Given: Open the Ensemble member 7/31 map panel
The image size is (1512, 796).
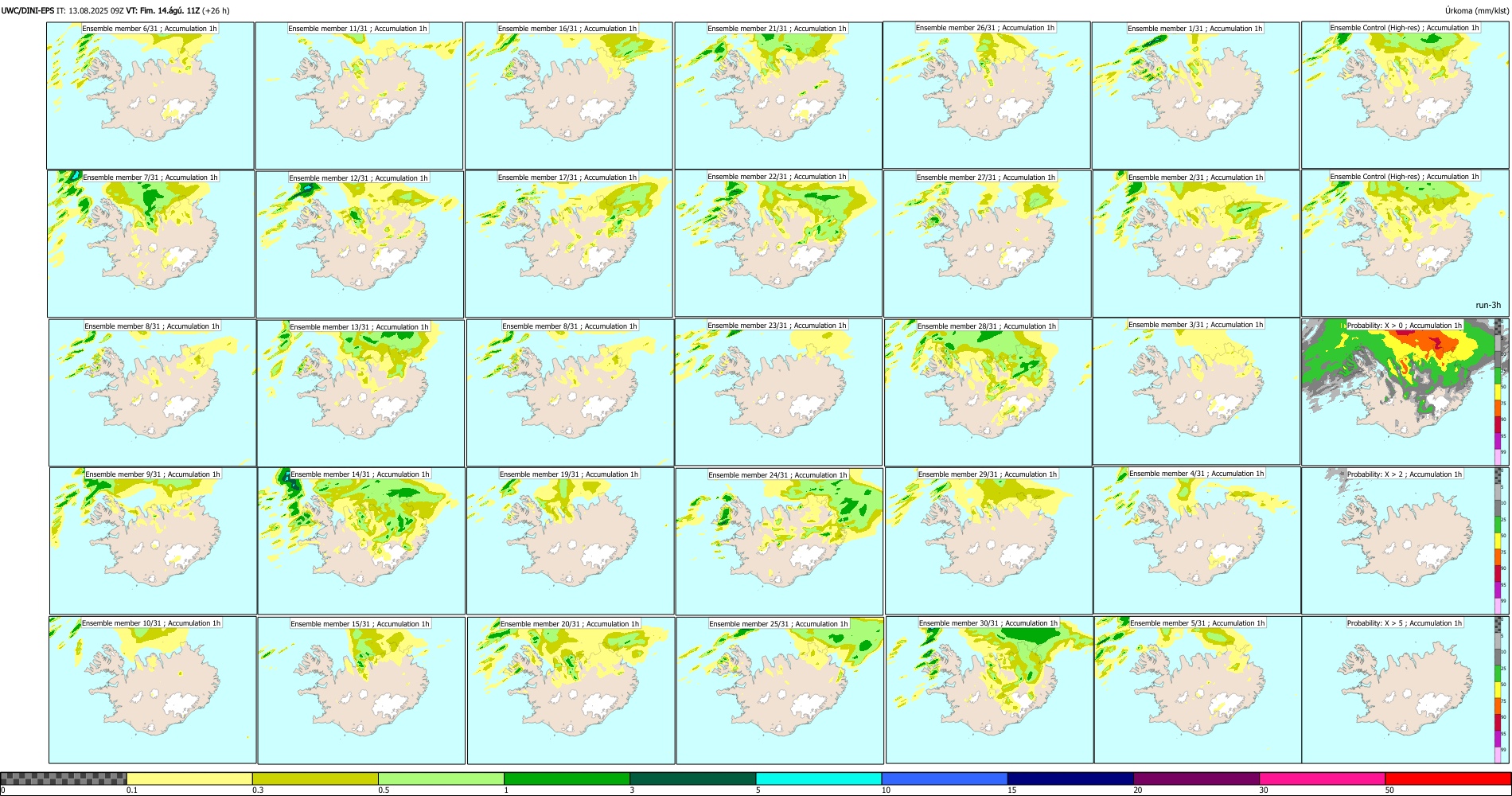Looking at the screenshot, I should click(x=151, y=244).
